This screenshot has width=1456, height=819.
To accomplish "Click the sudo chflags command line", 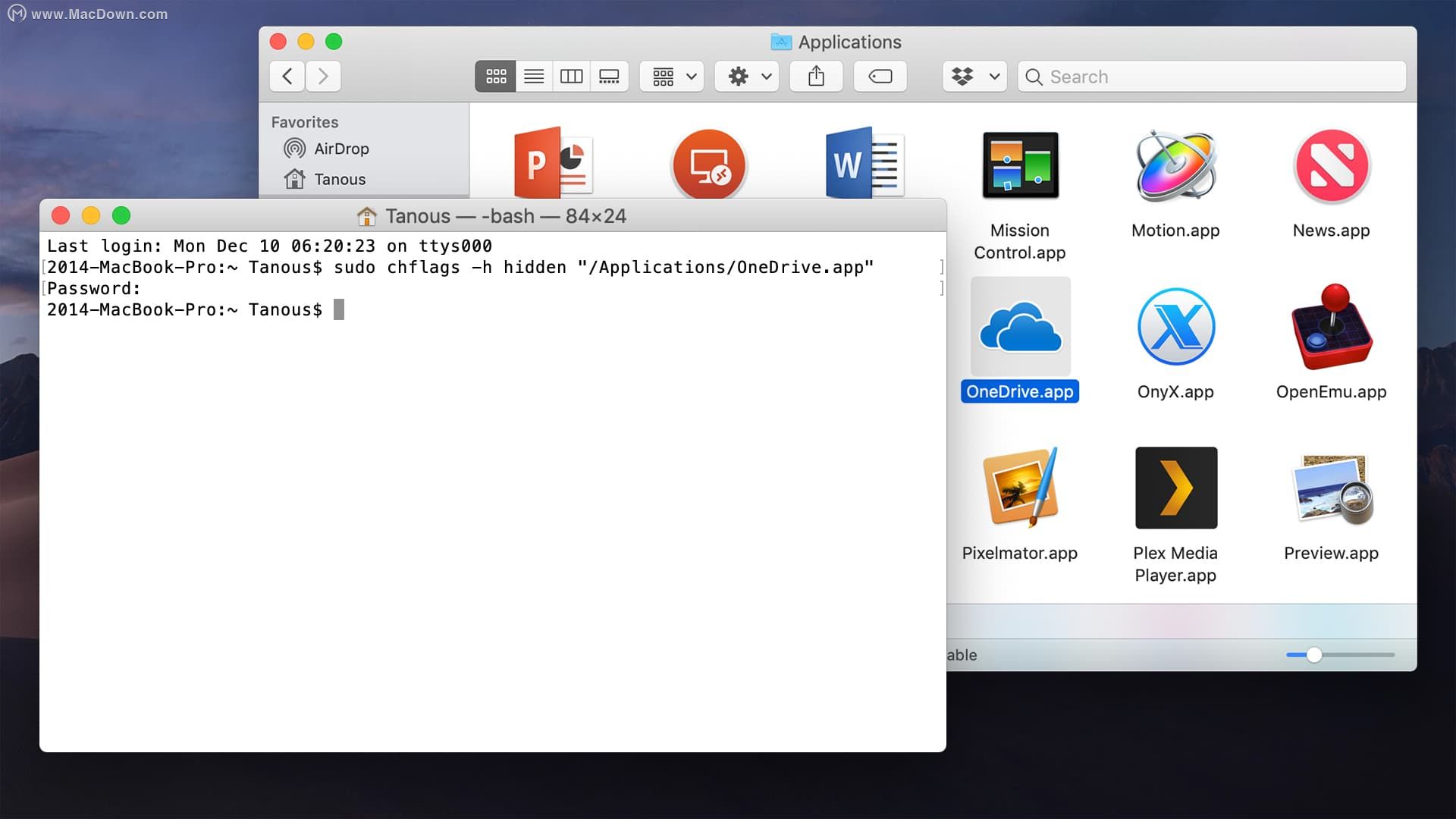I will [460, 267].
